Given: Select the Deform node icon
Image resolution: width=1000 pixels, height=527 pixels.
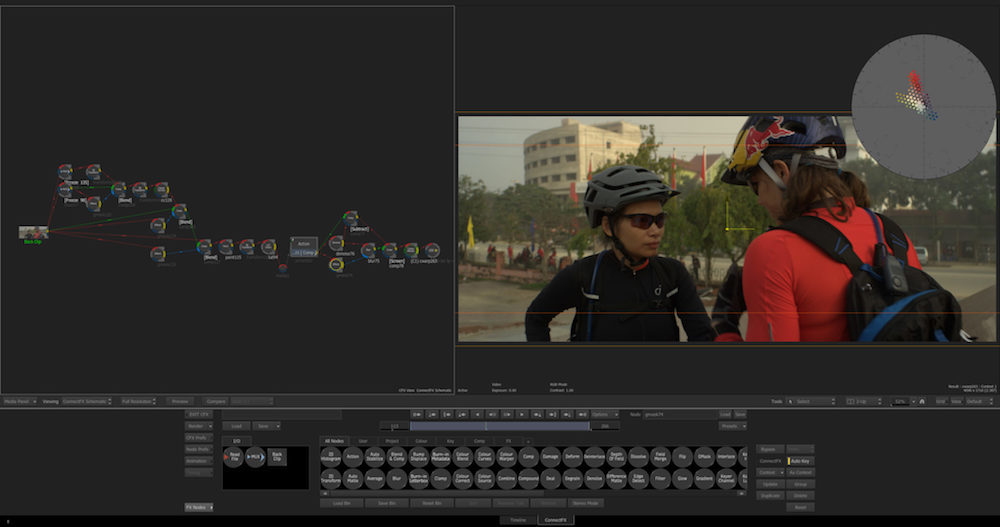Looking at the screenshot, I should pyautogui.click(x=573, y=456).
